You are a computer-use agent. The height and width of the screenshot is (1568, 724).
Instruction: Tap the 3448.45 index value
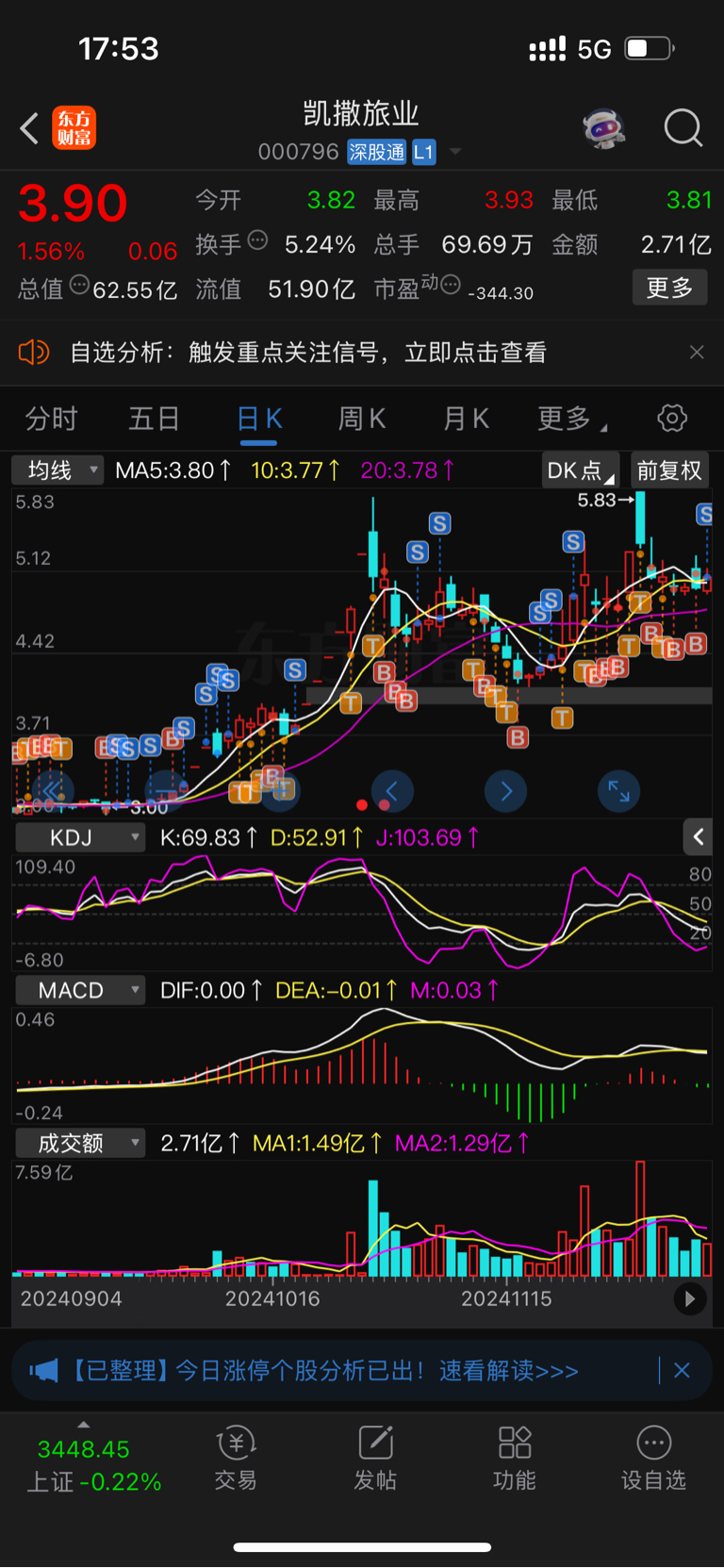[x=83, y=1449]
